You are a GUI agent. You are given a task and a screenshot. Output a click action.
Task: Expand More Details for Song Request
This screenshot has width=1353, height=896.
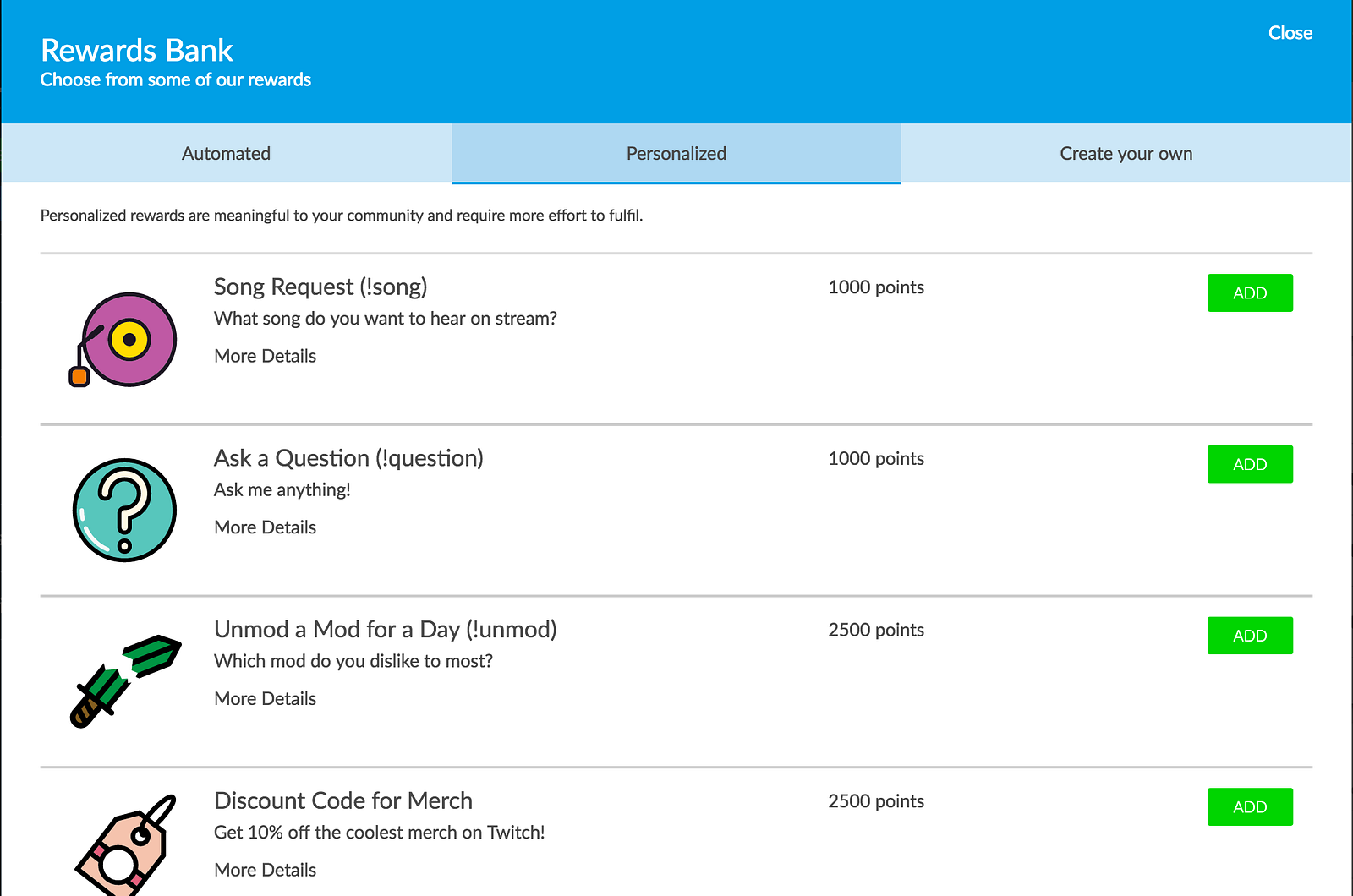point(265,356)
